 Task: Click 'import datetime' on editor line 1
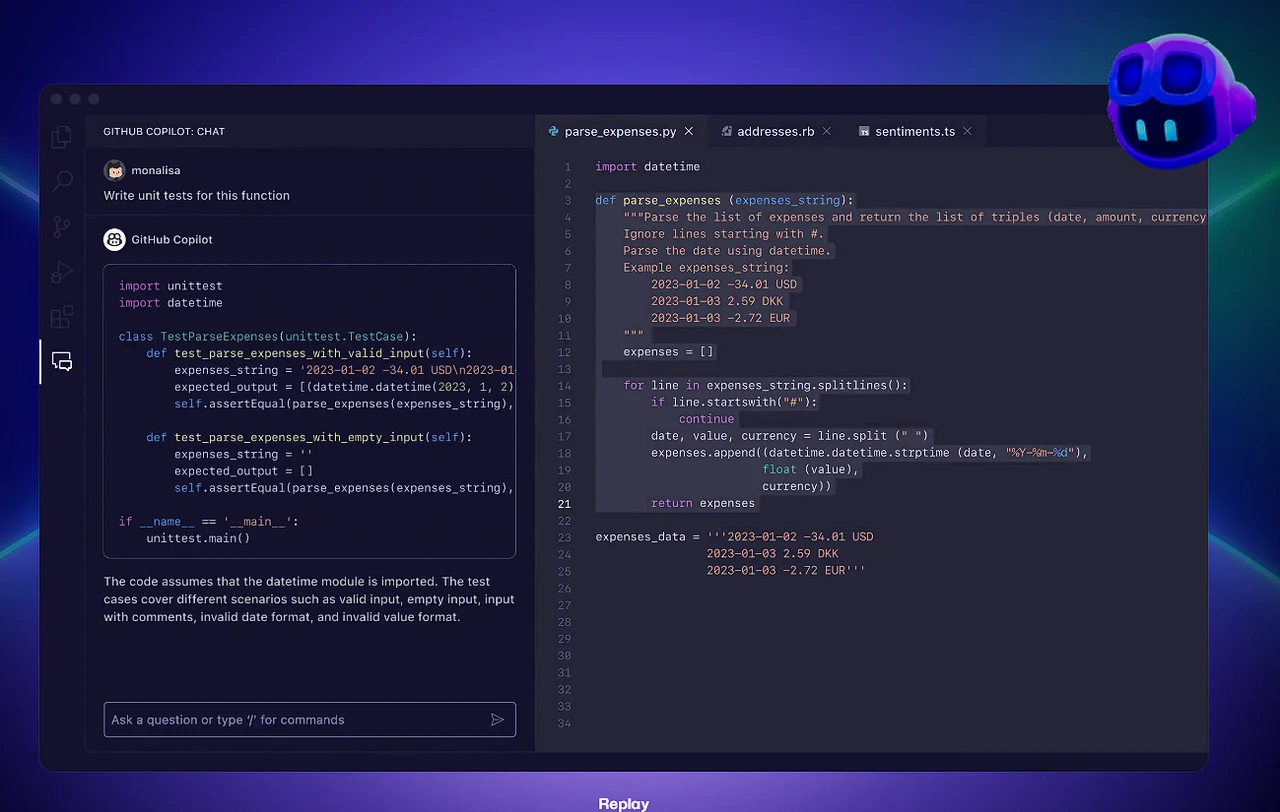click(x=648, y=167)
